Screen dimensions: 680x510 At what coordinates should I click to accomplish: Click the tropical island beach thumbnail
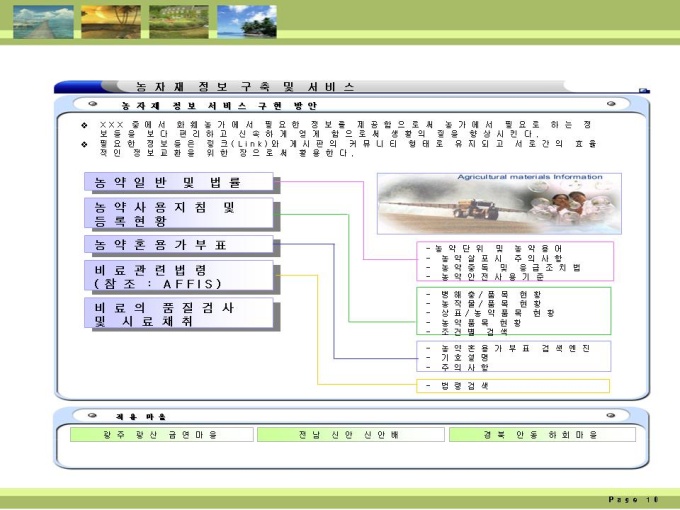coord(247,22)
